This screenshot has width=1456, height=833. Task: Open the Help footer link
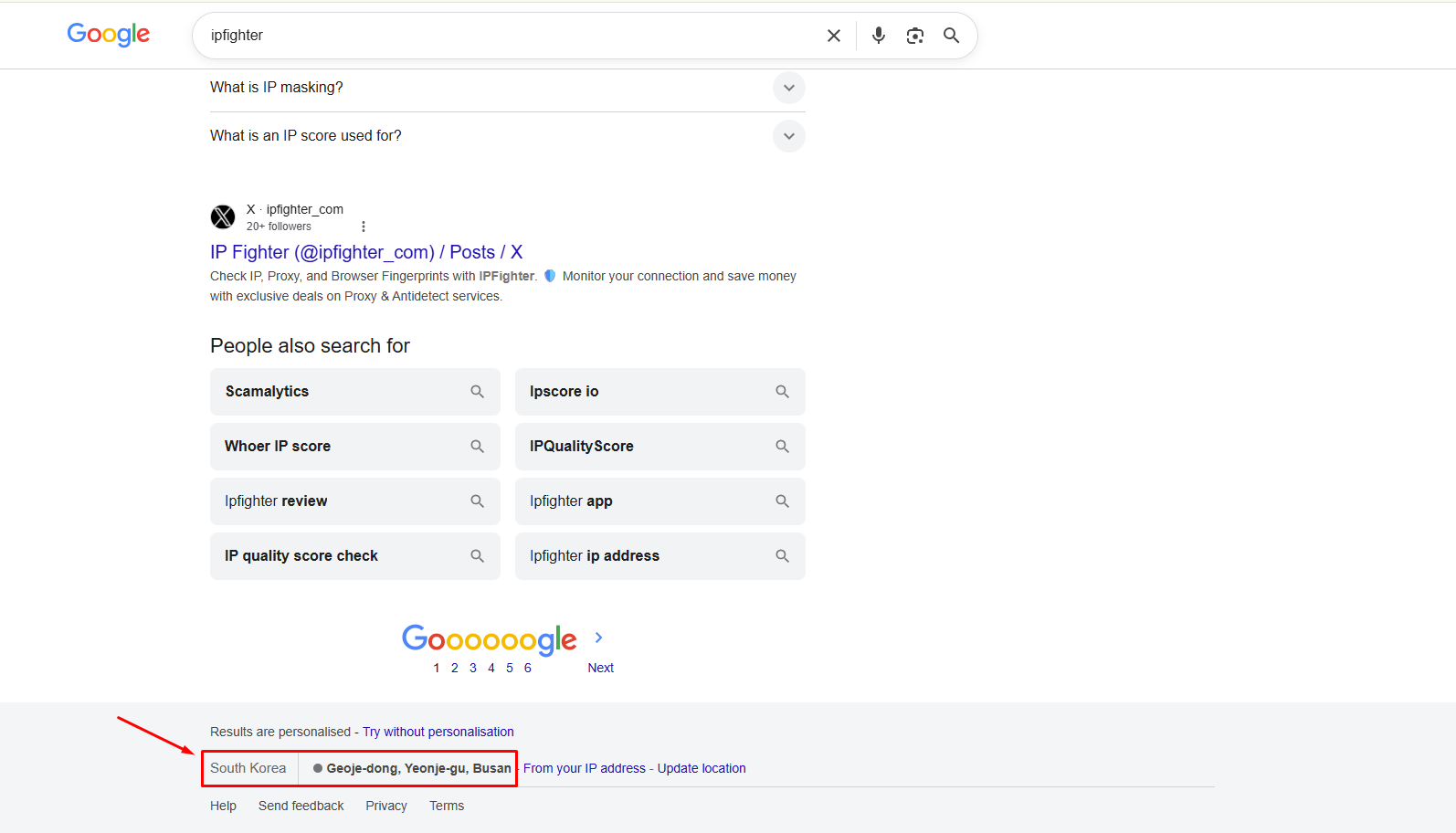(223, 806)
